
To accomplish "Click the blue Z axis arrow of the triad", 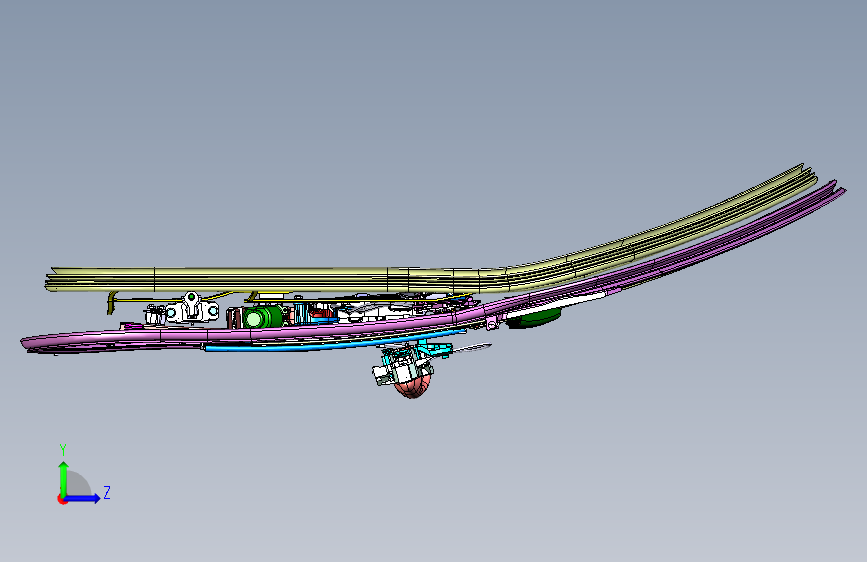I will pos(83,498).
